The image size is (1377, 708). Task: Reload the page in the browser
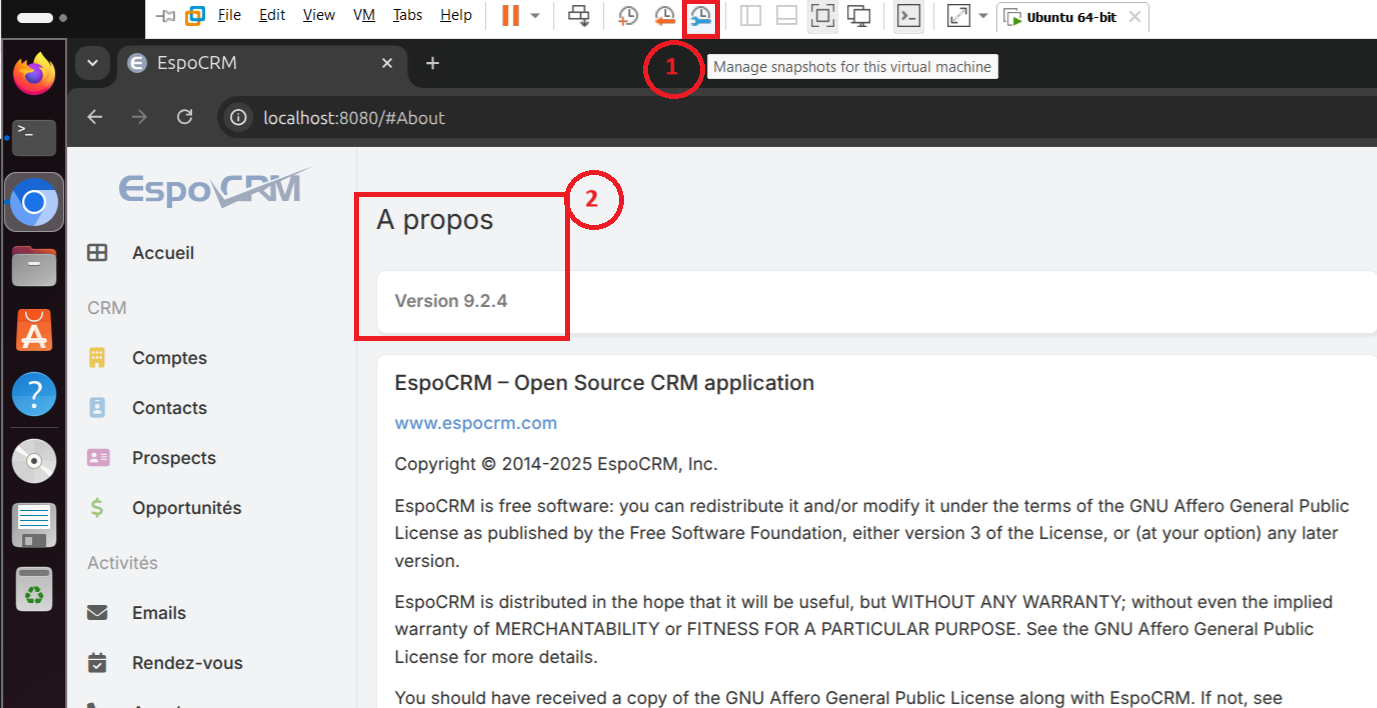184,117
